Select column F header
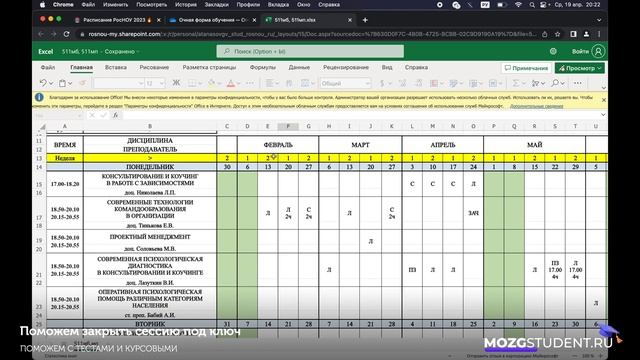This screenshot has height=360, width=640. (x=288, y=127)
